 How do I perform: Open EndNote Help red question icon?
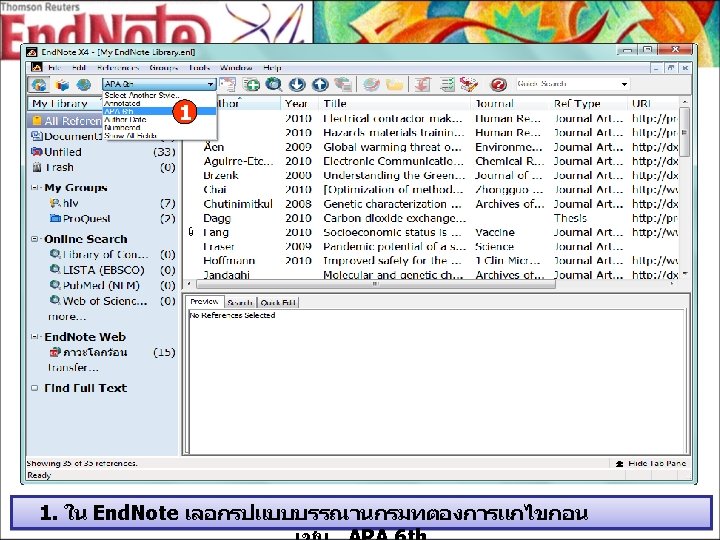(498, 84)
